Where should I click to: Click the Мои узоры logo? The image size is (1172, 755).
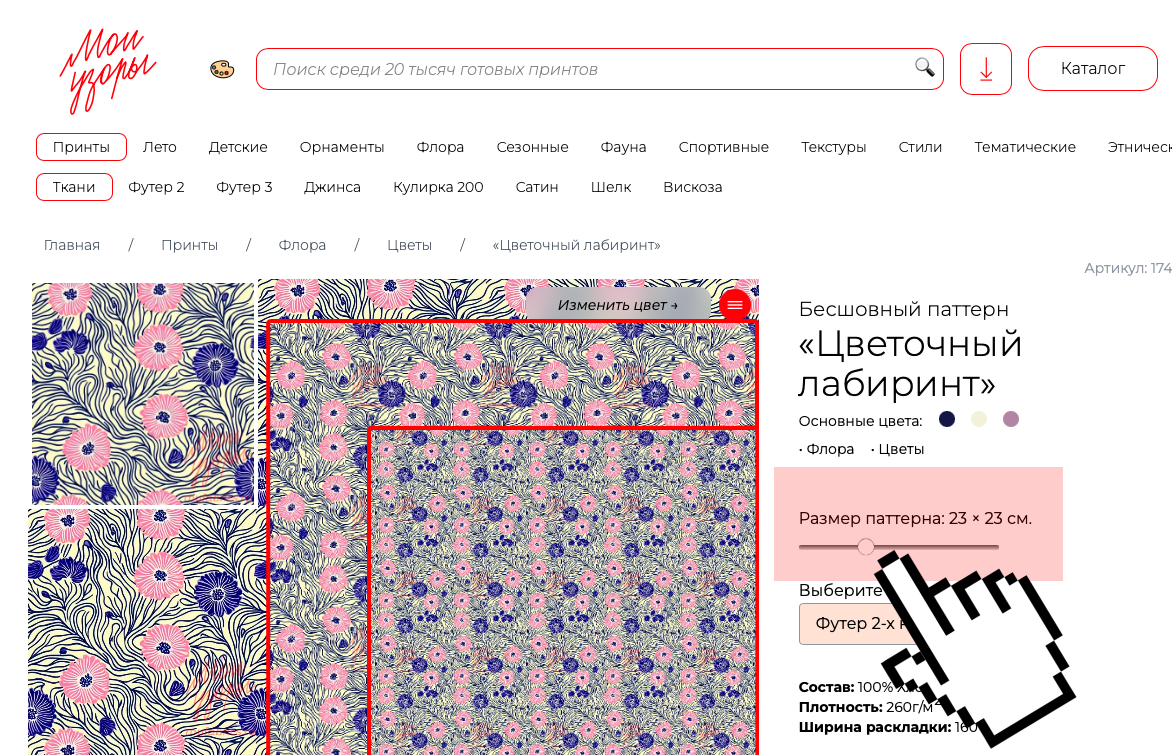[x=107, y=69]
